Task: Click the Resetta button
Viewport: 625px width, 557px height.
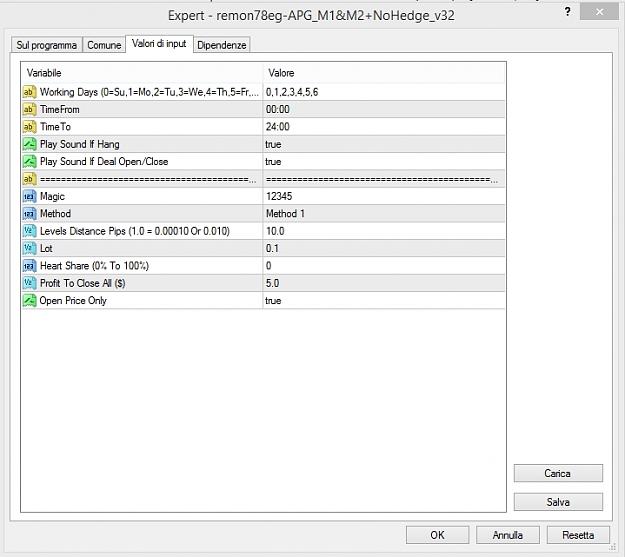Action: 578,535
